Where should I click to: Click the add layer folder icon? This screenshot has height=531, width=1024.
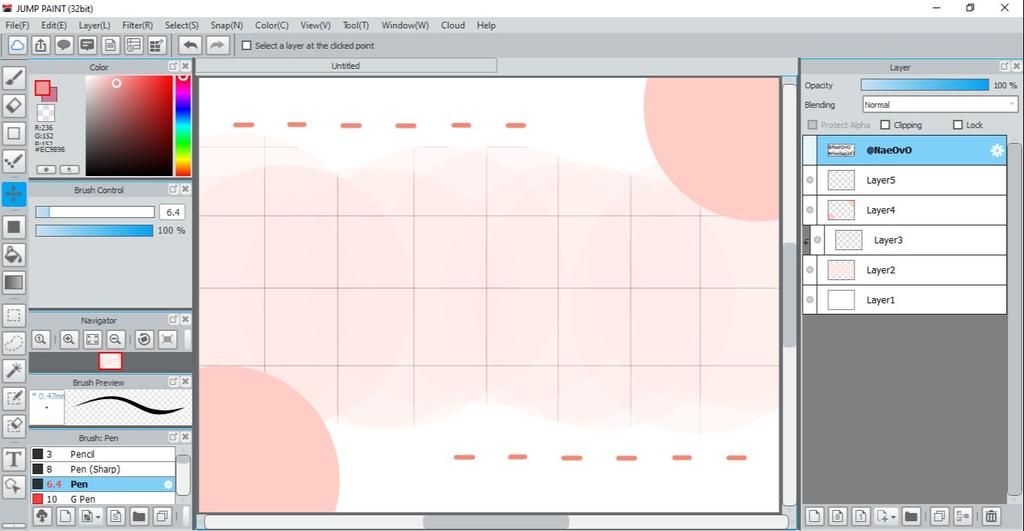click(x=911, y=516)
